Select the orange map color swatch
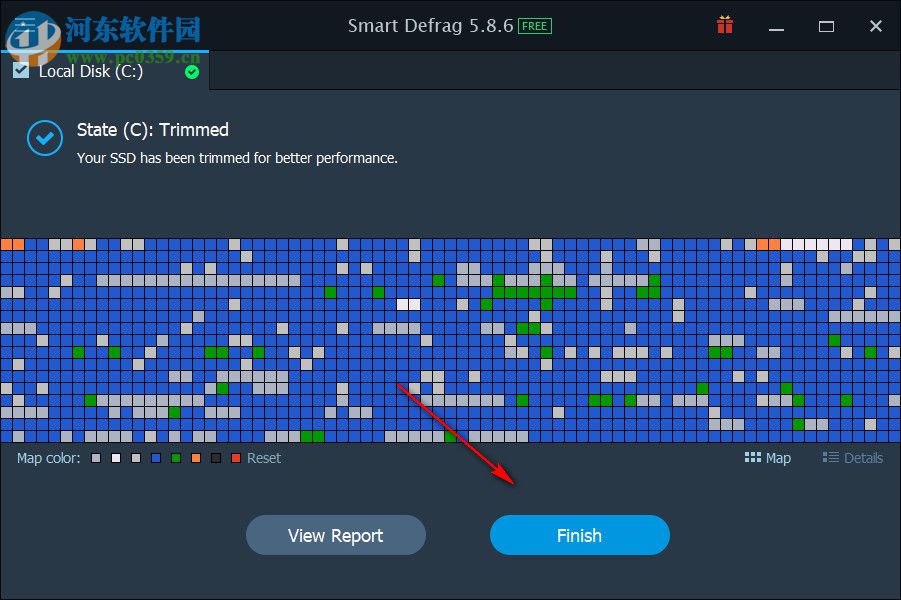The image size is (901, 600). [194, 457]
